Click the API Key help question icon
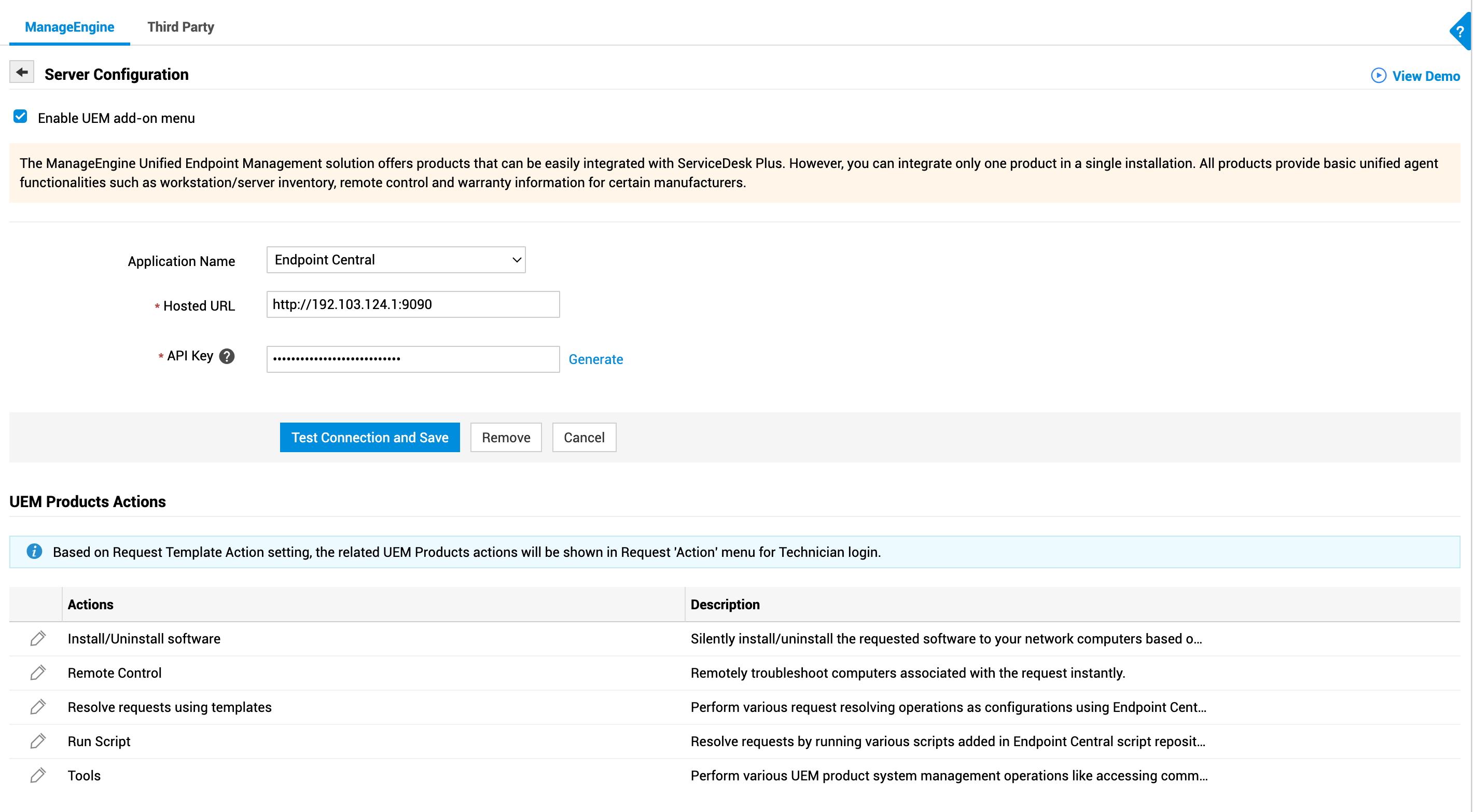The height and width of the screenshot is (812, 1473). (x=227, y=356)
